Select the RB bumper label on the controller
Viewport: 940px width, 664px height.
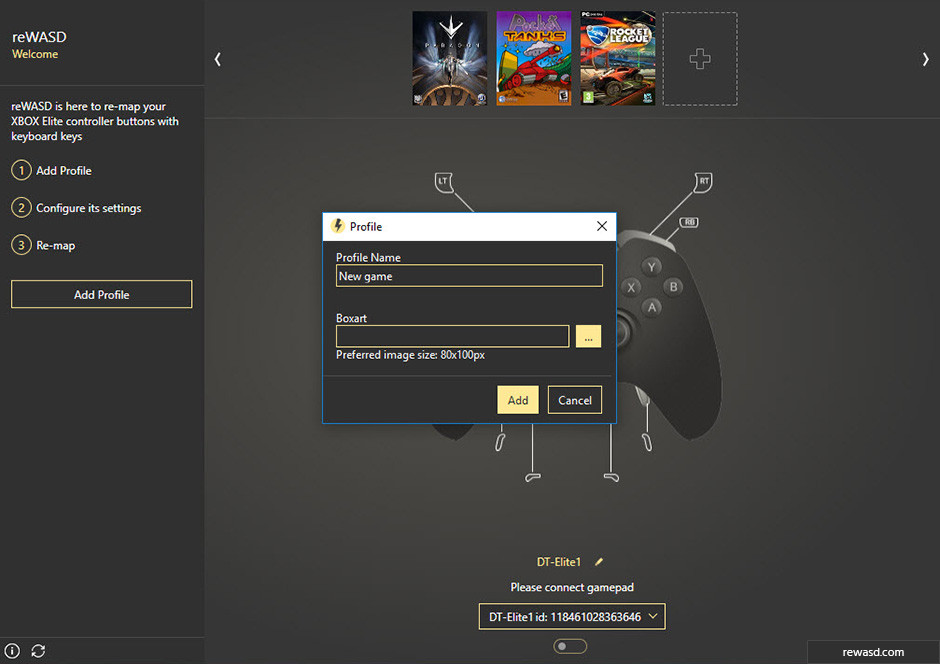(689, 222)
